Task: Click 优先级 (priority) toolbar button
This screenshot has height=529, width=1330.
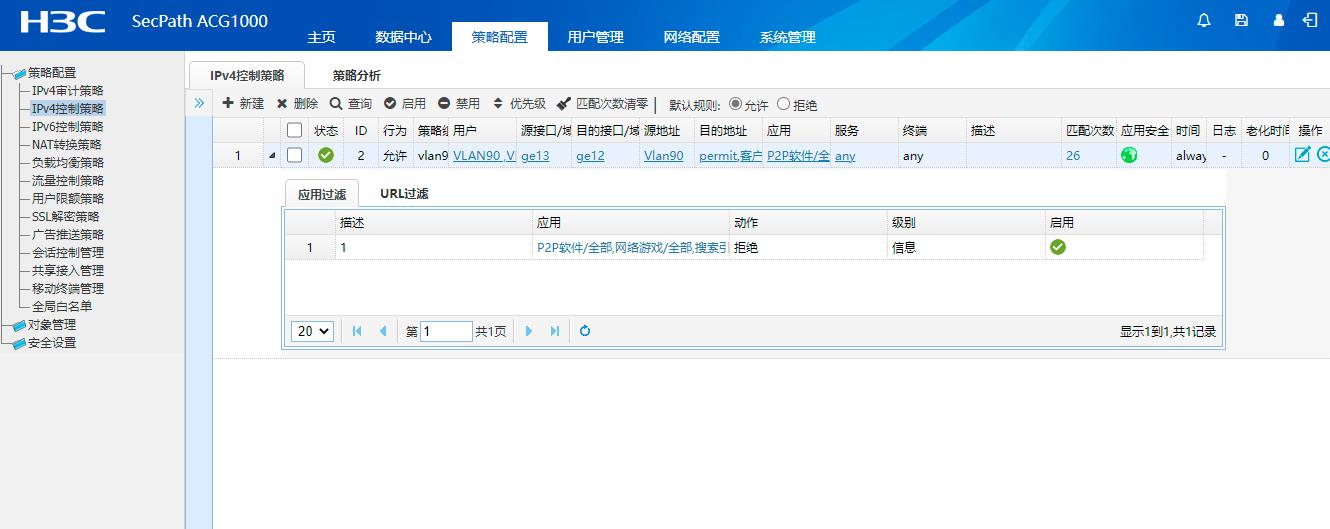Action: [x=519, y=104]
